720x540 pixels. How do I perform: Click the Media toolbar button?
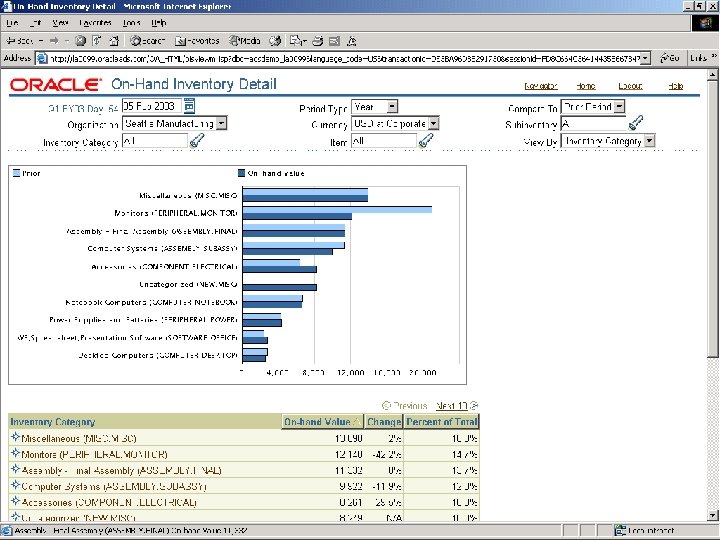click(x=245, y=40)
